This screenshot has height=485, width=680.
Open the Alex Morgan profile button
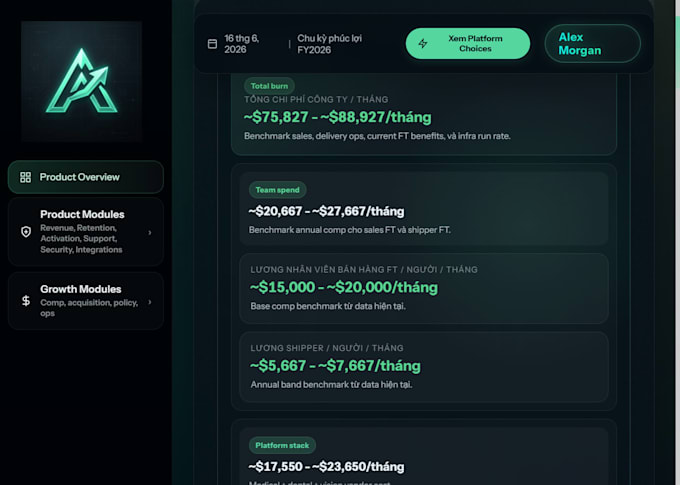click(592, 43)
